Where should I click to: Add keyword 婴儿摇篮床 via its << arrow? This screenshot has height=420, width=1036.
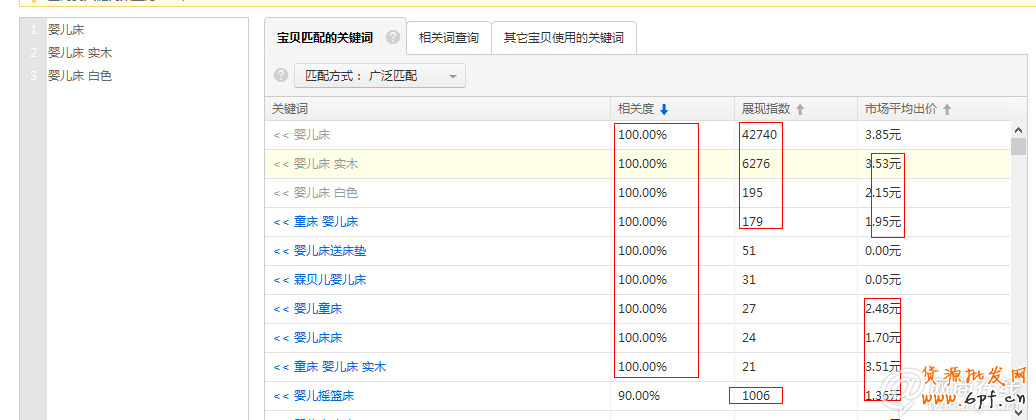coord(280,396)
